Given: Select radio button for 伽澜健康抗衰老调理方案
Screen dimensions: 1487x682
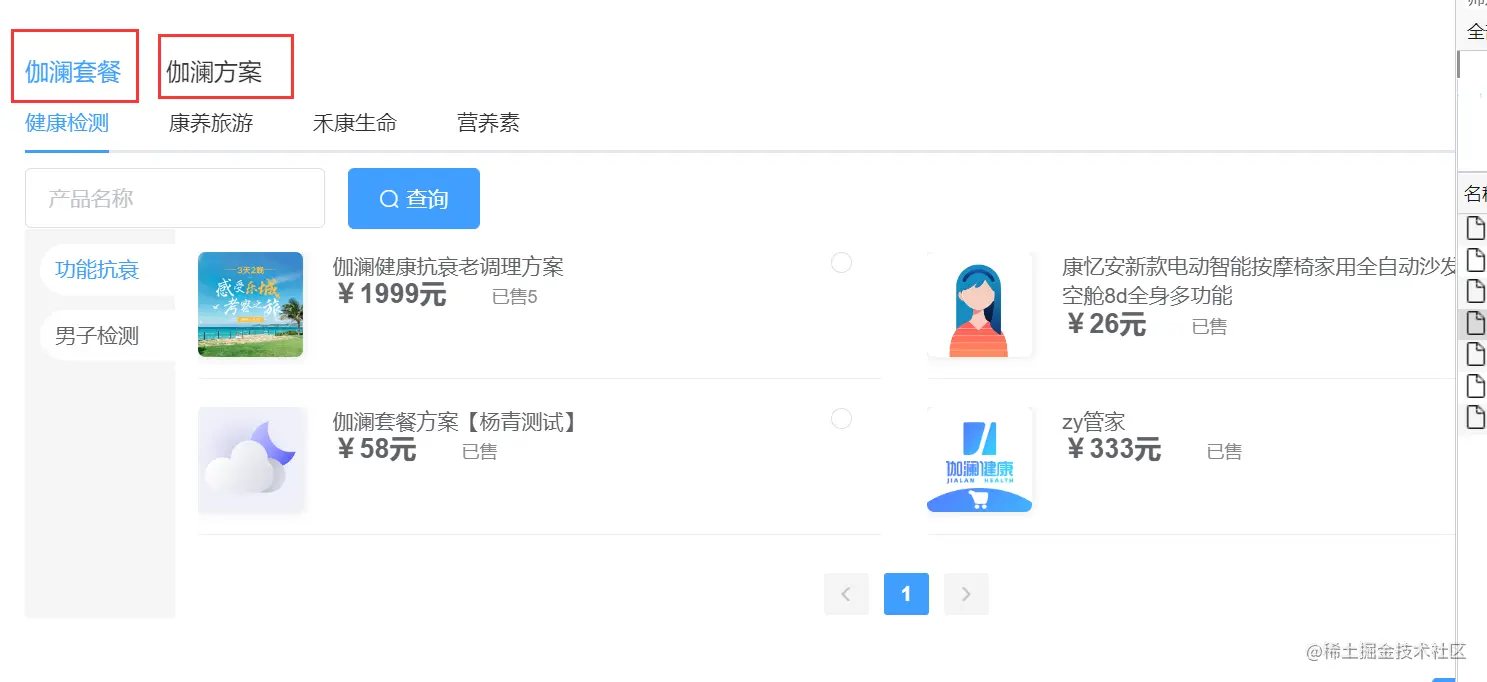Looking at the screenshot, I should pos(841,262).
